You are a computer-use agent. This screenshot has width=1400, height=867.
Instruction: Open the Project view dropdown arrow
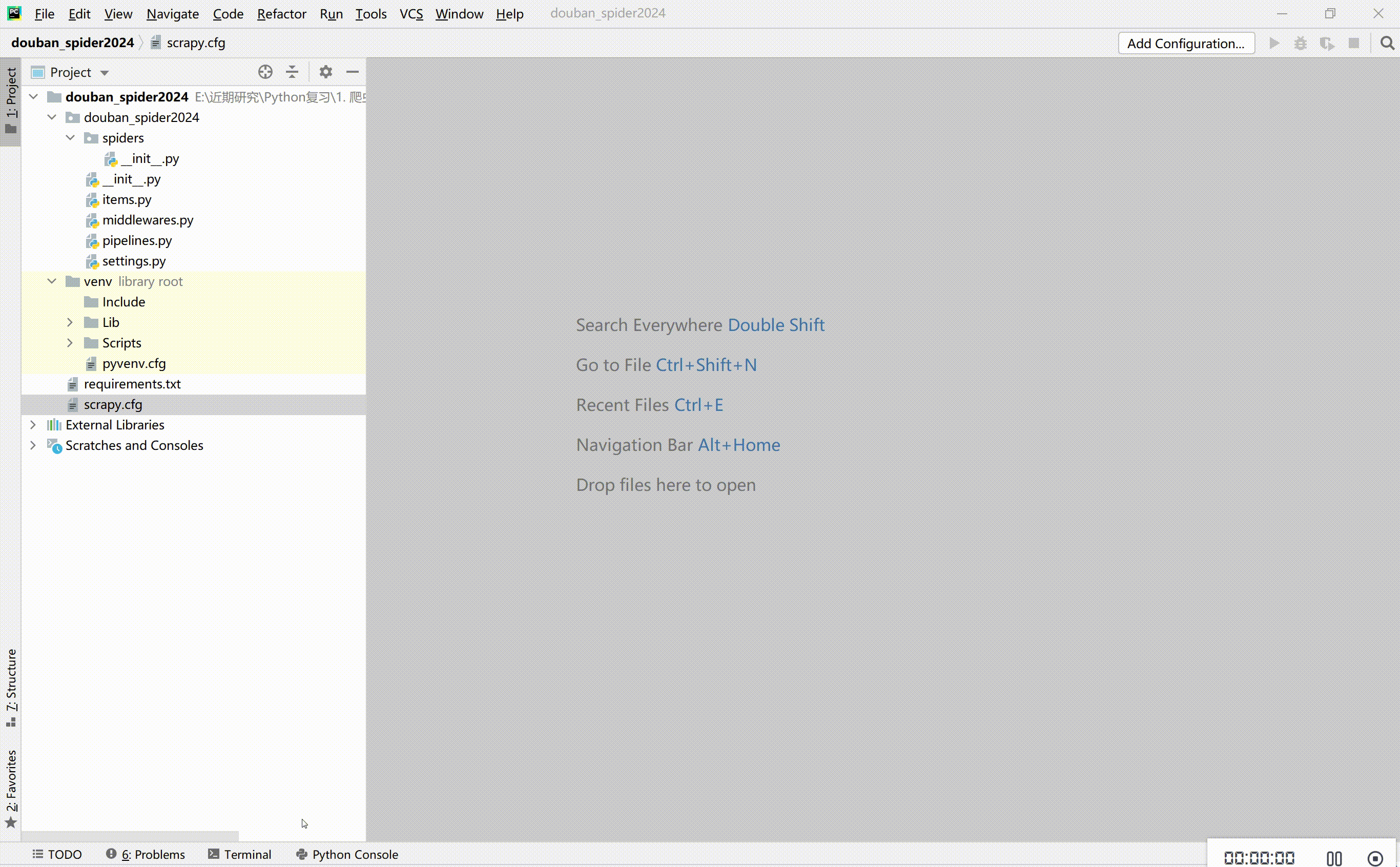coord(105,73)
